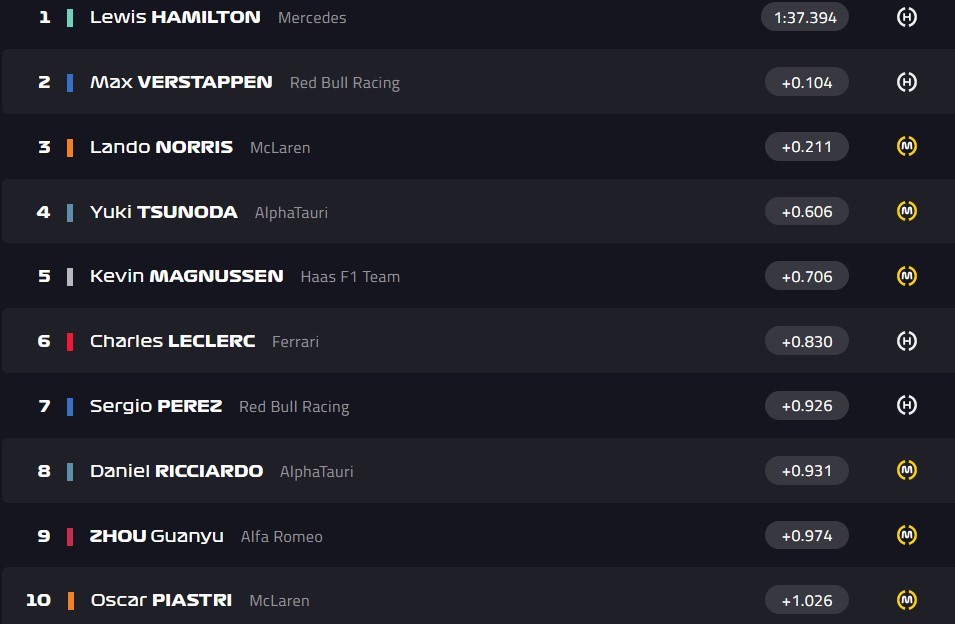The image size is (955, 624).
Task: Click Leclerc's +0.830 gap badge
Action: (806, 341)
